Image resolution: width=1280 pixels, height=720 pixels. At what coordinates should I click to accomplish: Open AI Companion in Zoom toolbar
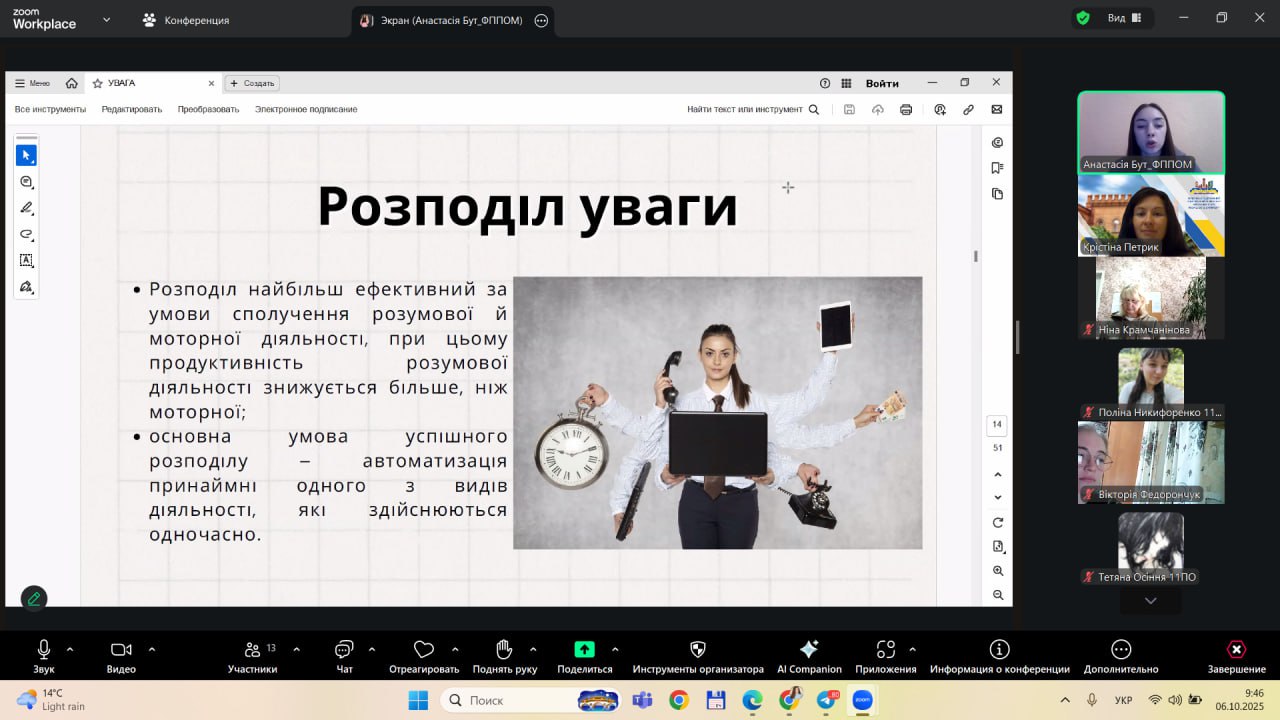tap(808, 650)
